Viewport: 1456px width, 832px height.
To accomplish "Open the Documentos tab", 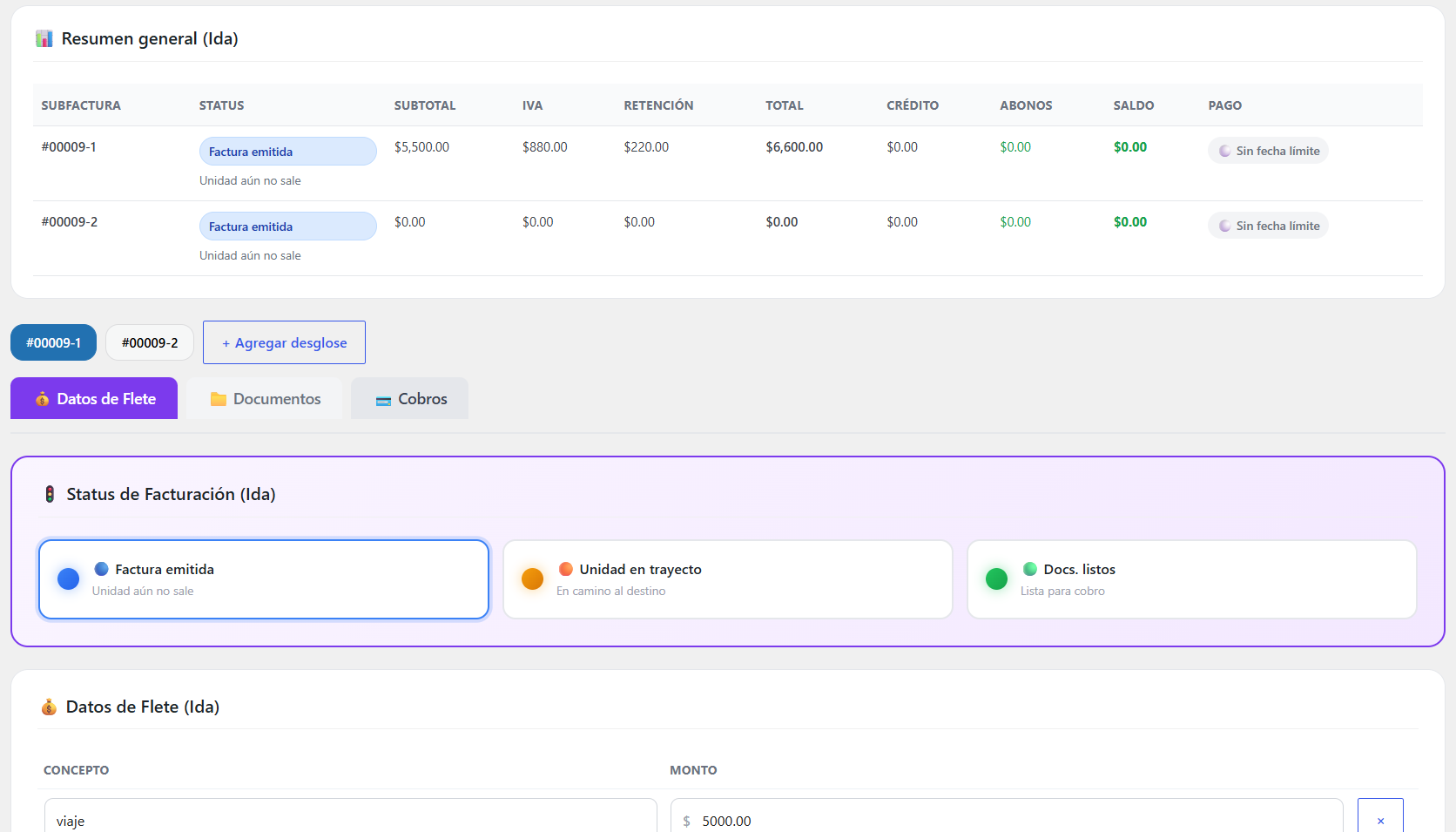I will (265, 398).
